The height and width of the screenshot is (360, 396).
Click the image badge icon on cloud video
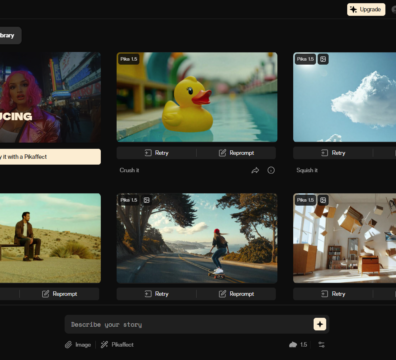coord(323,59)
